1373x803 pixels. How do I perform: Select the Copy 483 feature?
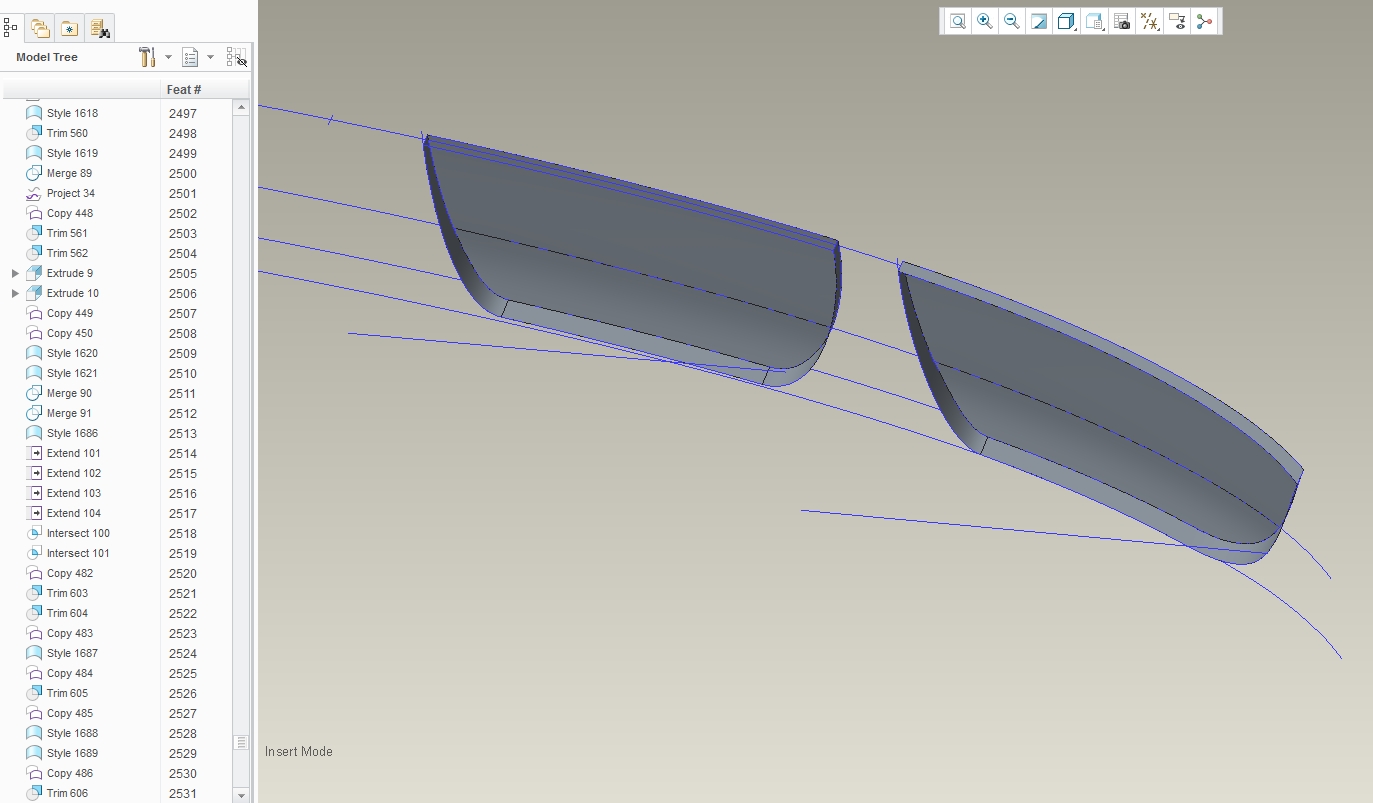tap(70, 633)
